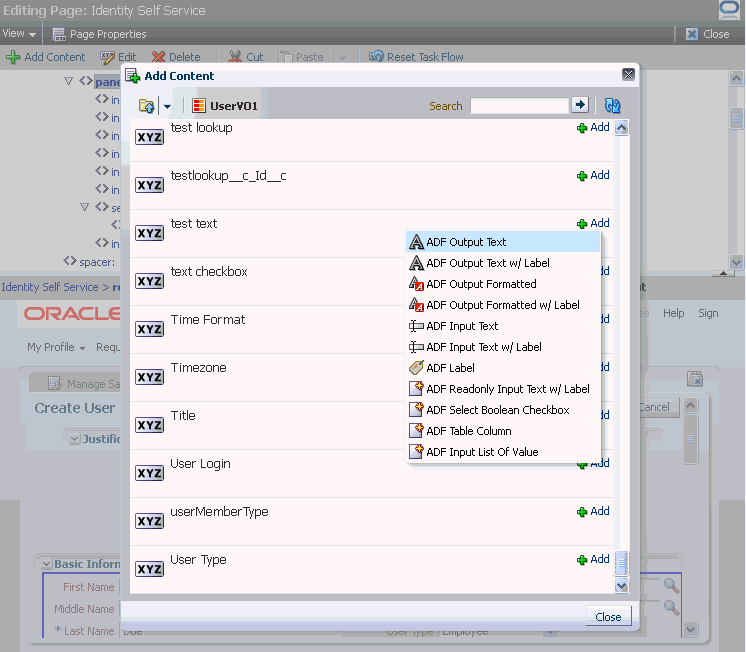
Task: Open Page Properties
Action: (x=99, y=34)
